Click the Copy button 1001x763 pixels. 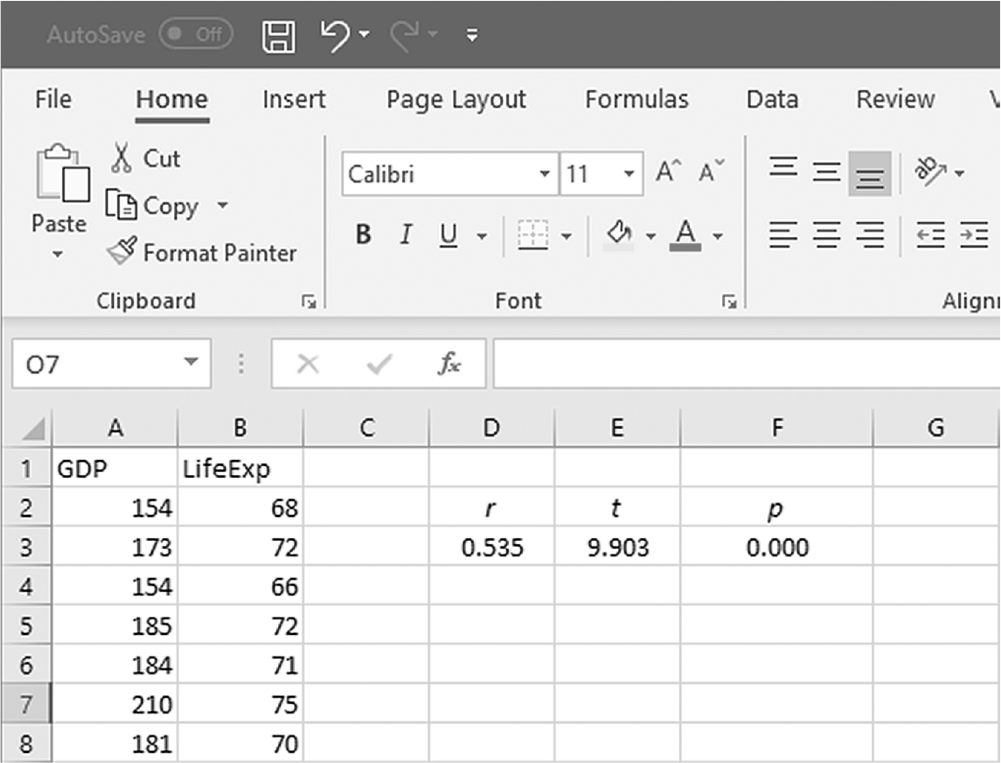[x=152, y=206]
